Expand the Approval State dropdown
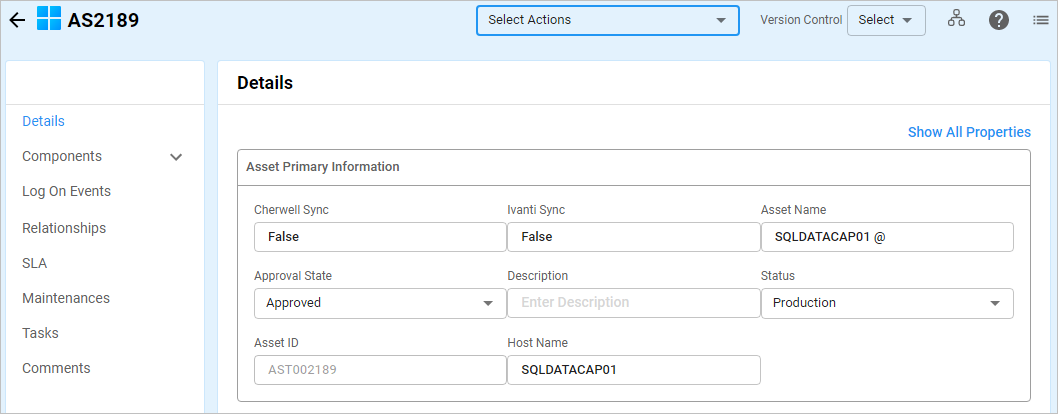 click(380, 303)
